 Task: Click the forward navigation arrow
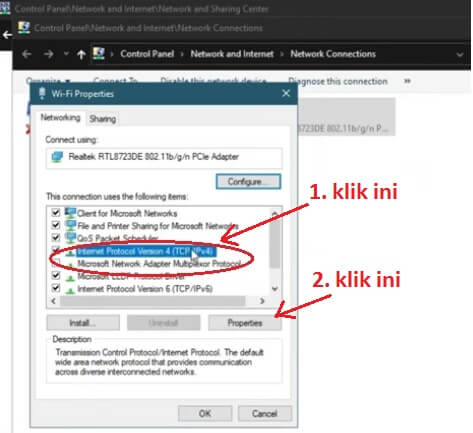(49, 54)
